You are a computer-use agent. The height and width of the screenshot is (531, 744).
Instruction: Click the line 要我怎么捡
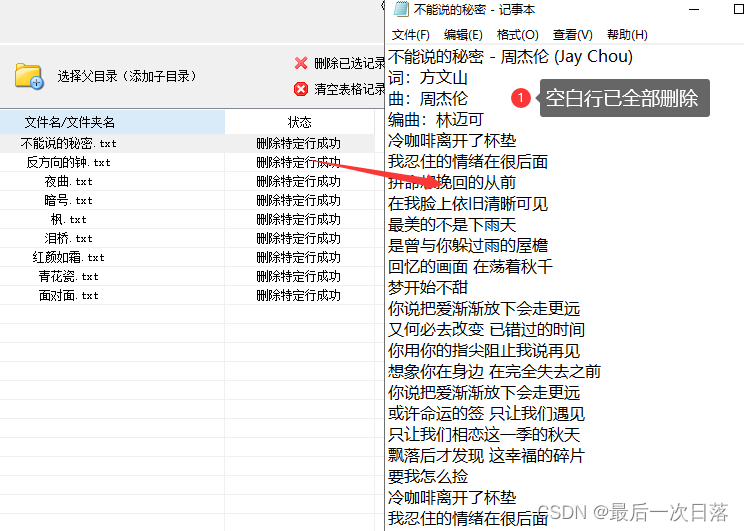click(428, 476)
